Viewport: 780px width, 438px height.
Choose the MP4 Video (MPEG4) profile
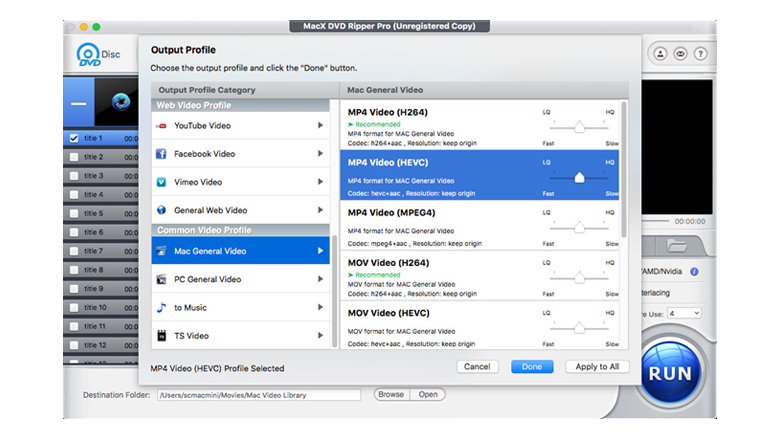tap(480, 225)
